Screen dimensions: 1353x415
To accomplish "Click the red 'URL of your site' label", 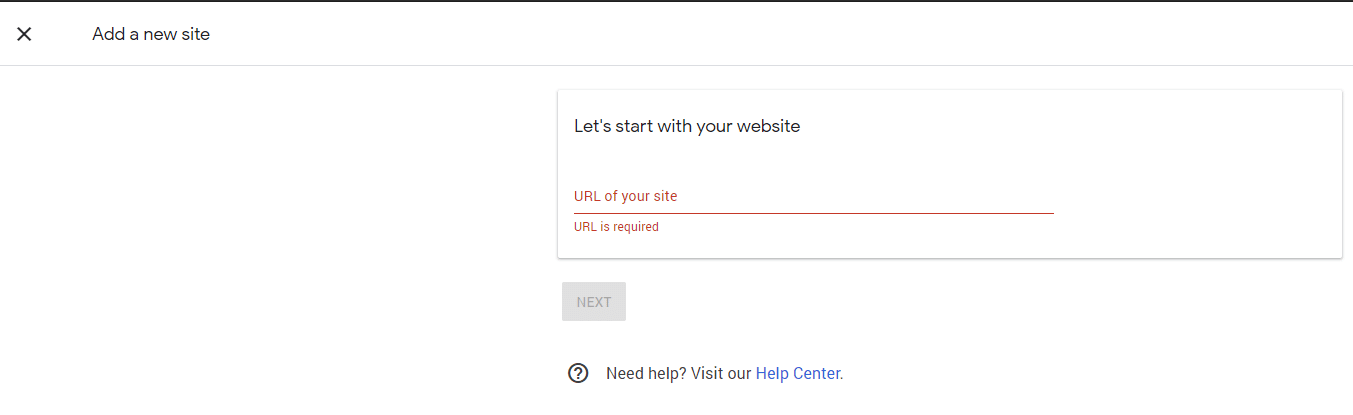I will click(x=625, y=196).
